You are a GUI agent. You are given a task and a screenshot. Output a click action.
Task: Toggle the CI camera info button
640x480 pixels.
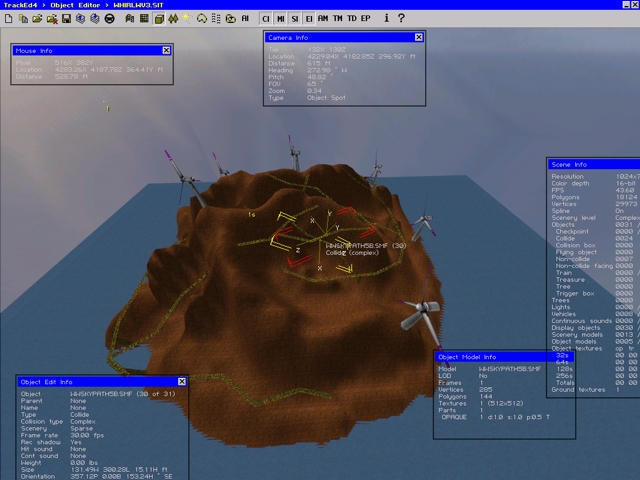[x=266, y=19]
